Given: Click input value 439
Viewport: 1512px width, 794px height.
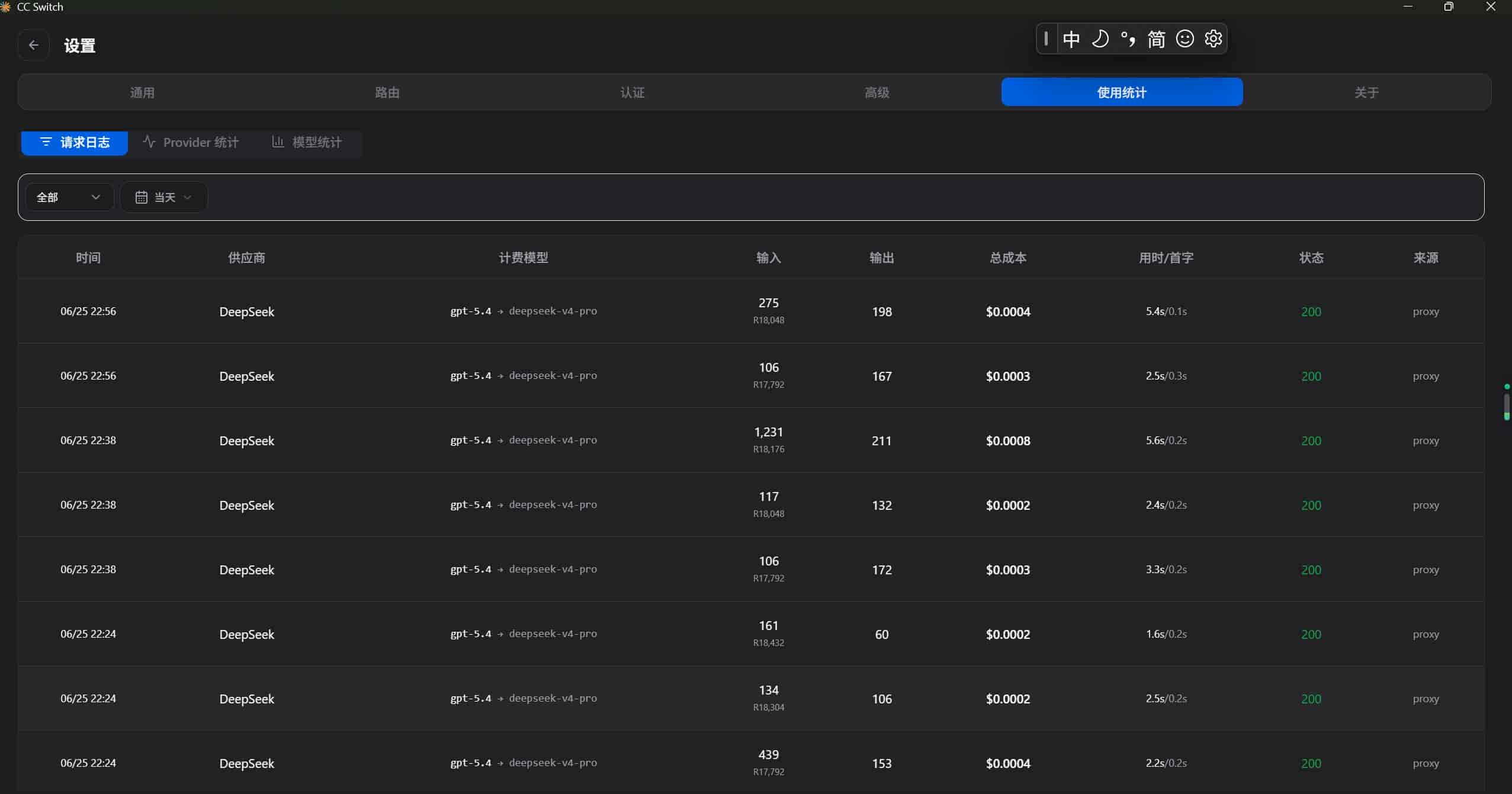Looking at the screenshot, I should pyautogui.click(x=769, y=755).
